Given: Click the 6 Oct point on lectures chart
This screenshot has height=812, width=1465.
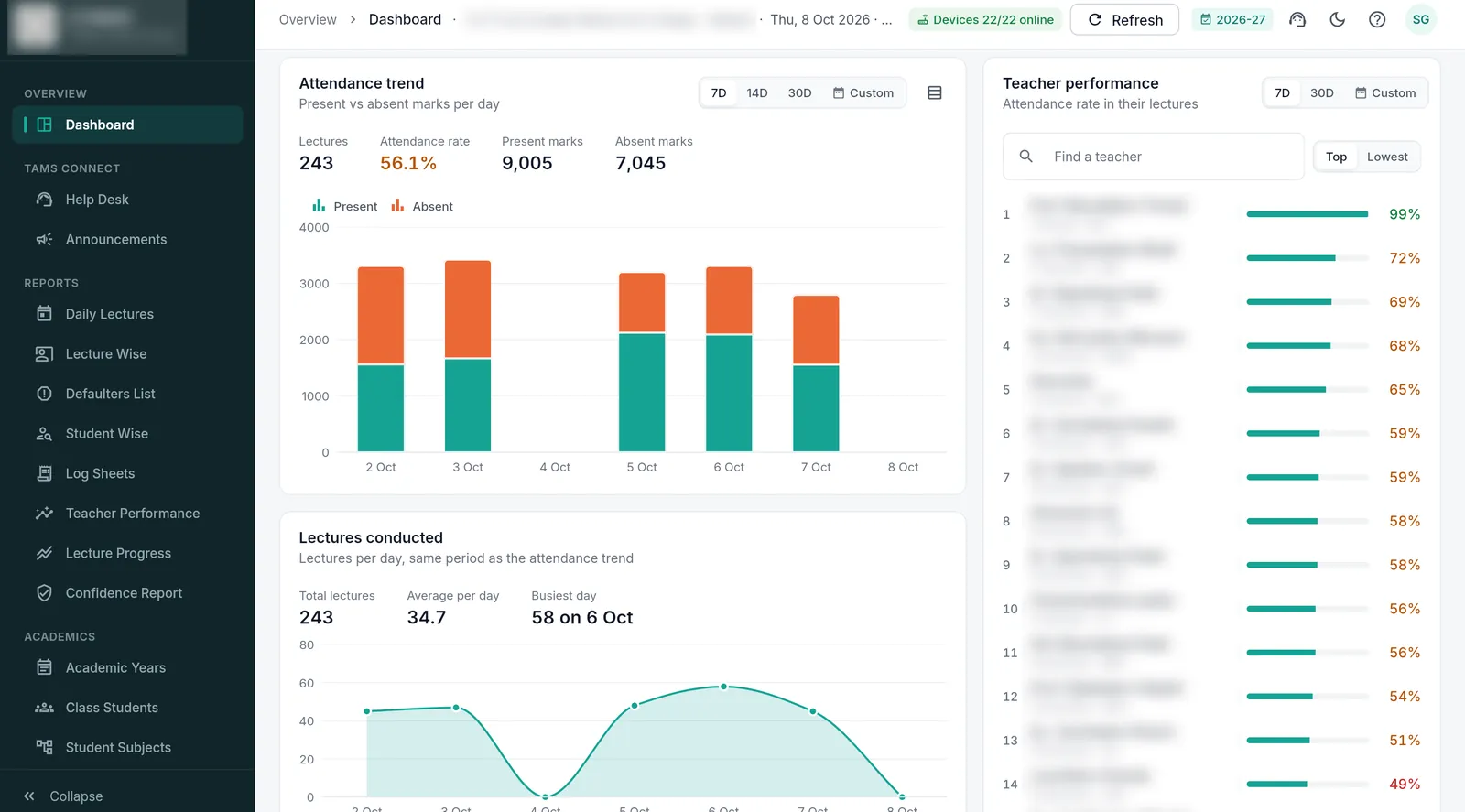Looking at the screenshot, I should (723, 686).
